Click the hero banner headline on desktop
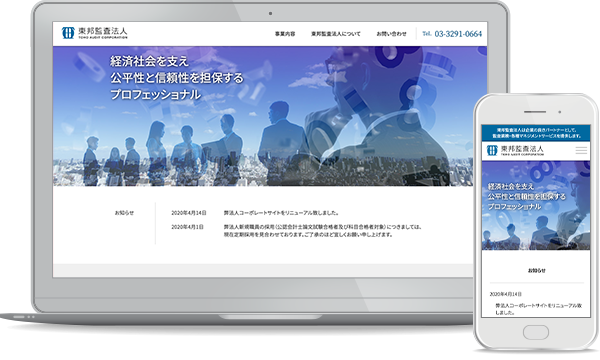 (176, 78)
